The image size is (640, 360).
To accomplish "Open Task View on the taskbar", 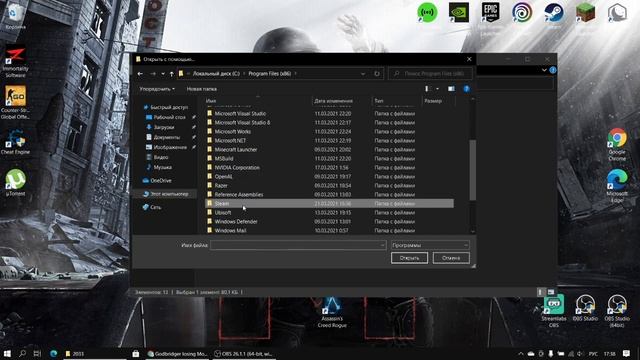I will pyautogui.click(x=37, y=353).
